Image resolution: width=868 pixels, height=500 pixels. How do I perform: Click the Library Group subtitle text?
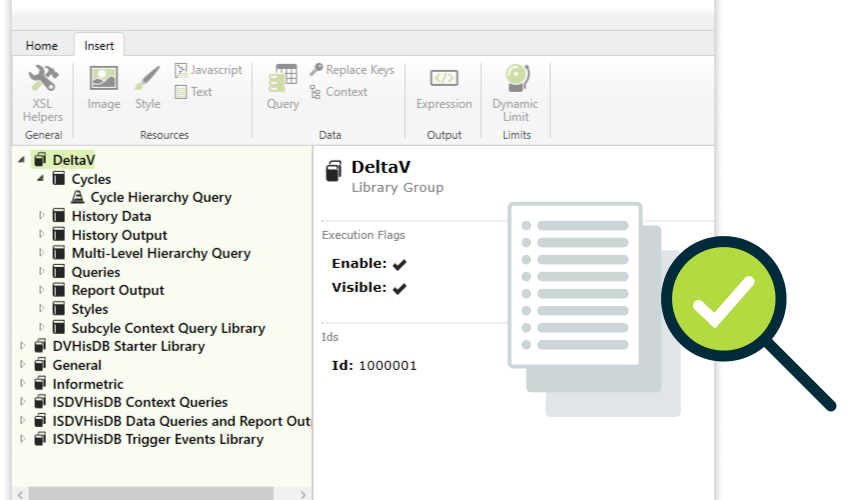[397, 187]
